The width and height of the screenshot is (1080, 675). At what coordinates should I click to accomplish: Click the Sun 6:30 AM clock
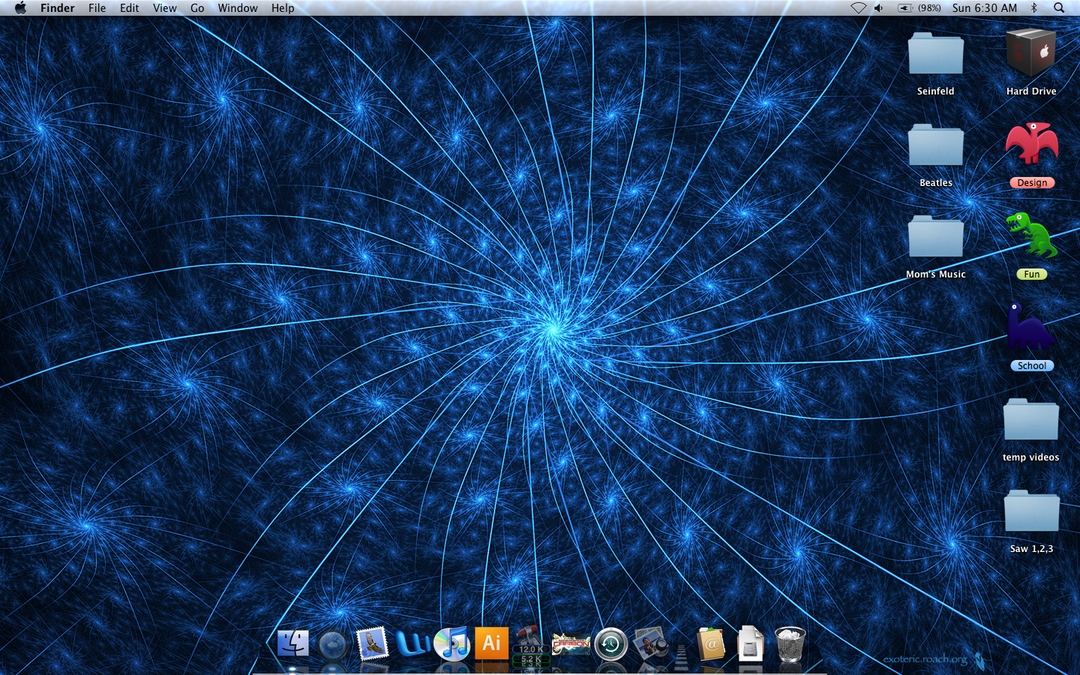[x=984, y=8]
